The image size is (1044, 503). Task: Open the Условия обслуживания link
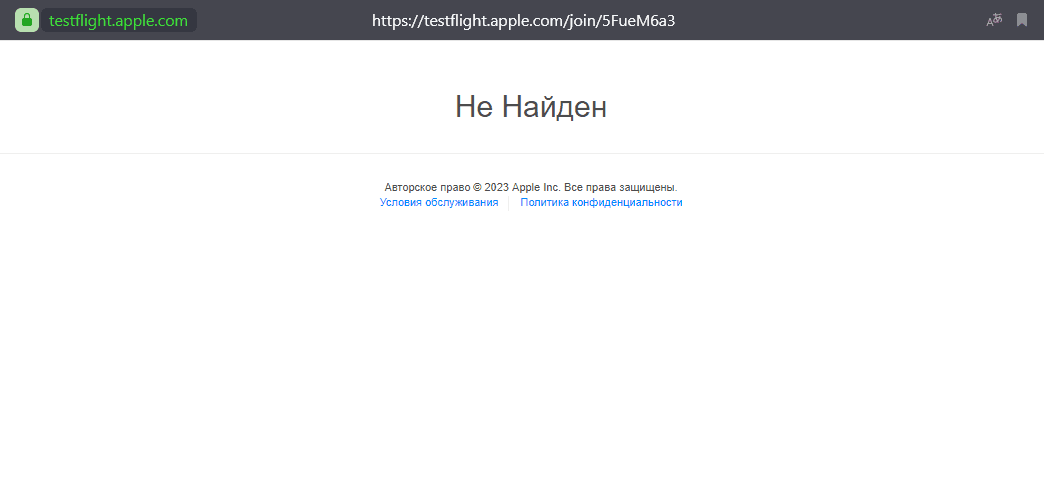(x=439, y=202)
